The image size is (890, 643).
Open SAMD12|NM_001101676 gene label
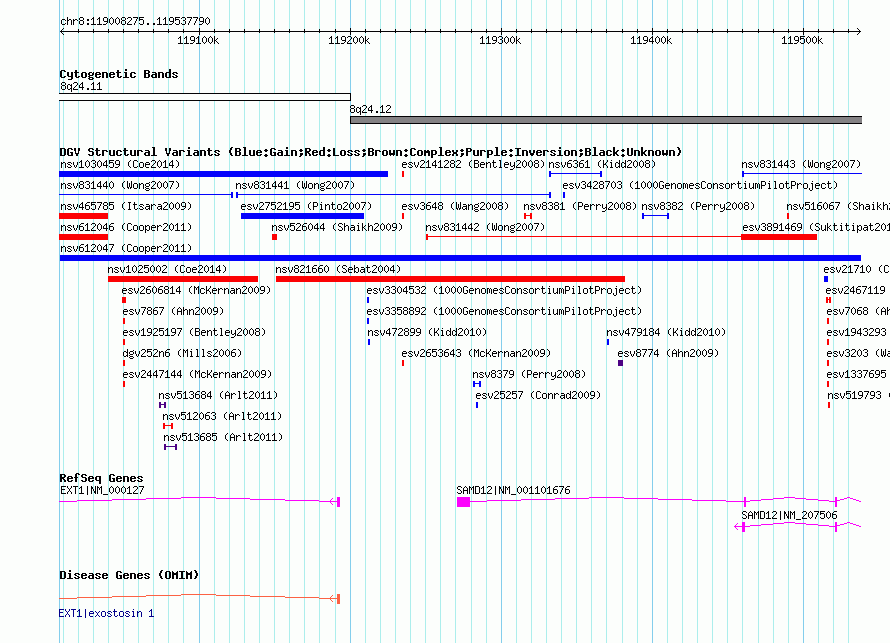[x=514, y=490]
